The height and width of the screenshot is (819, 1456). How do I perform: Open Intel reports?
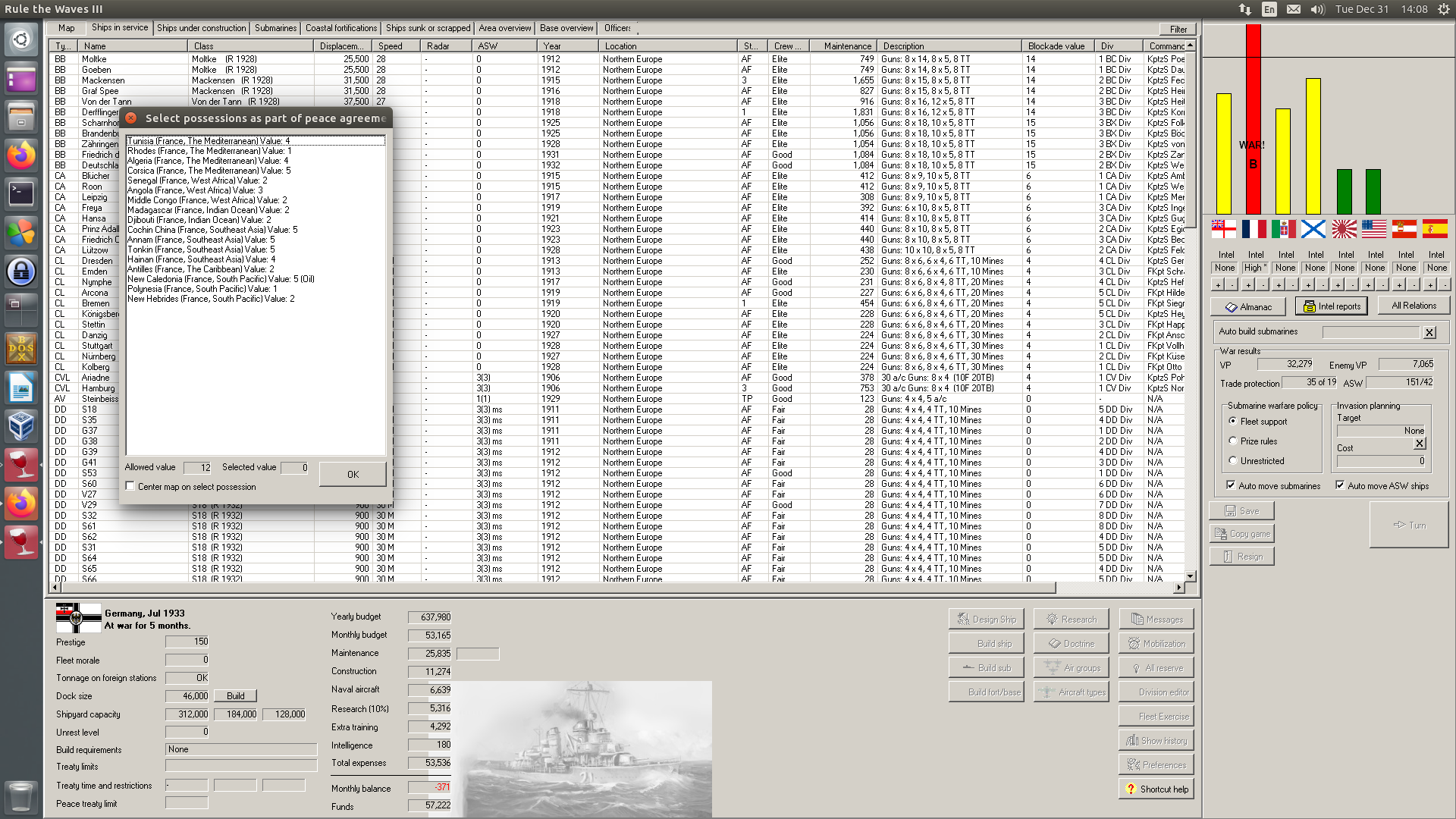point(1332,306)
